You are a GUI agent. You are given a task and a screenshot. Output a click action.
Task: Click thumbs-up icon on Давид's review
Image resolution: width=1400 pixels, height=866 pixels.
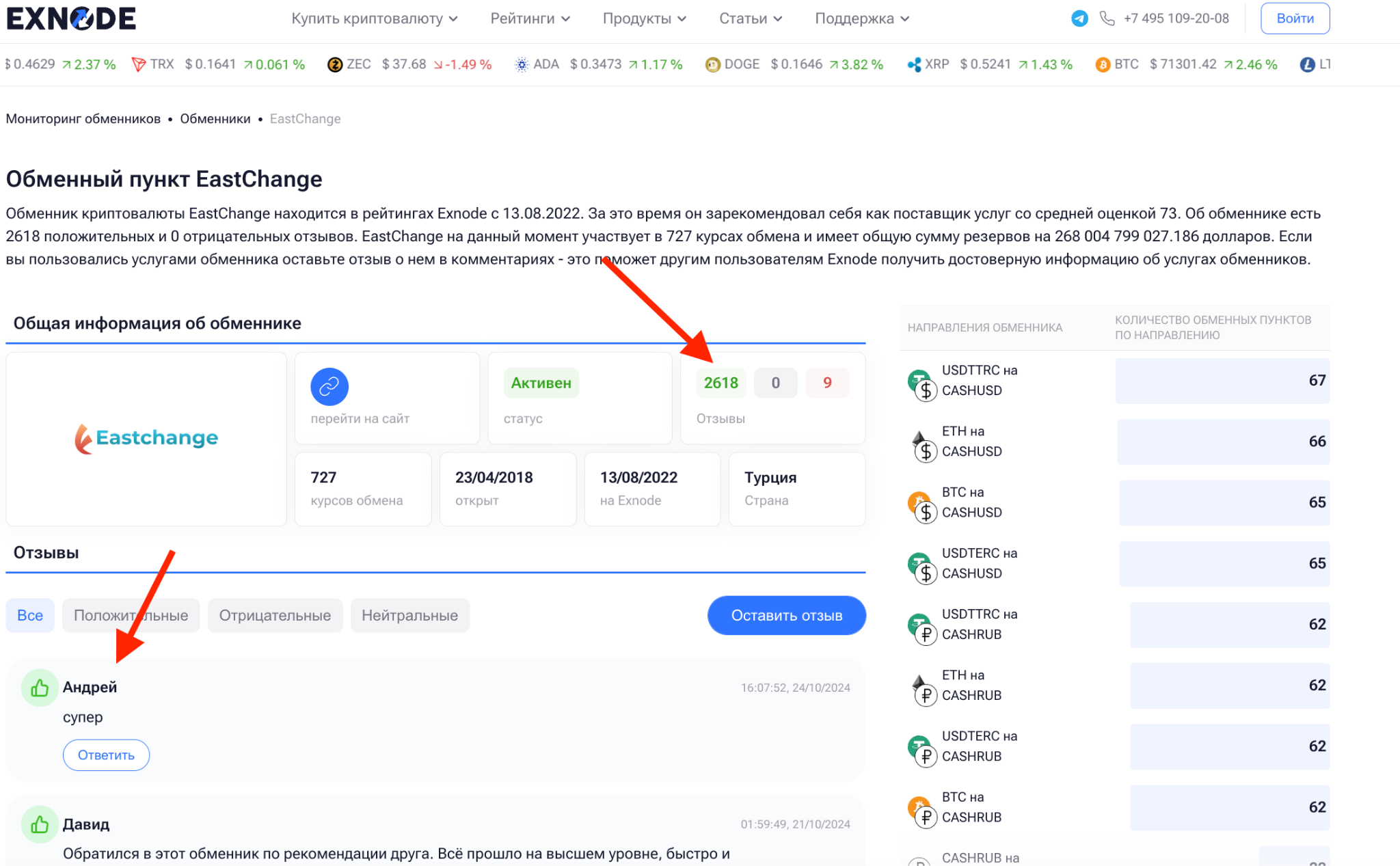coord(40,824)
